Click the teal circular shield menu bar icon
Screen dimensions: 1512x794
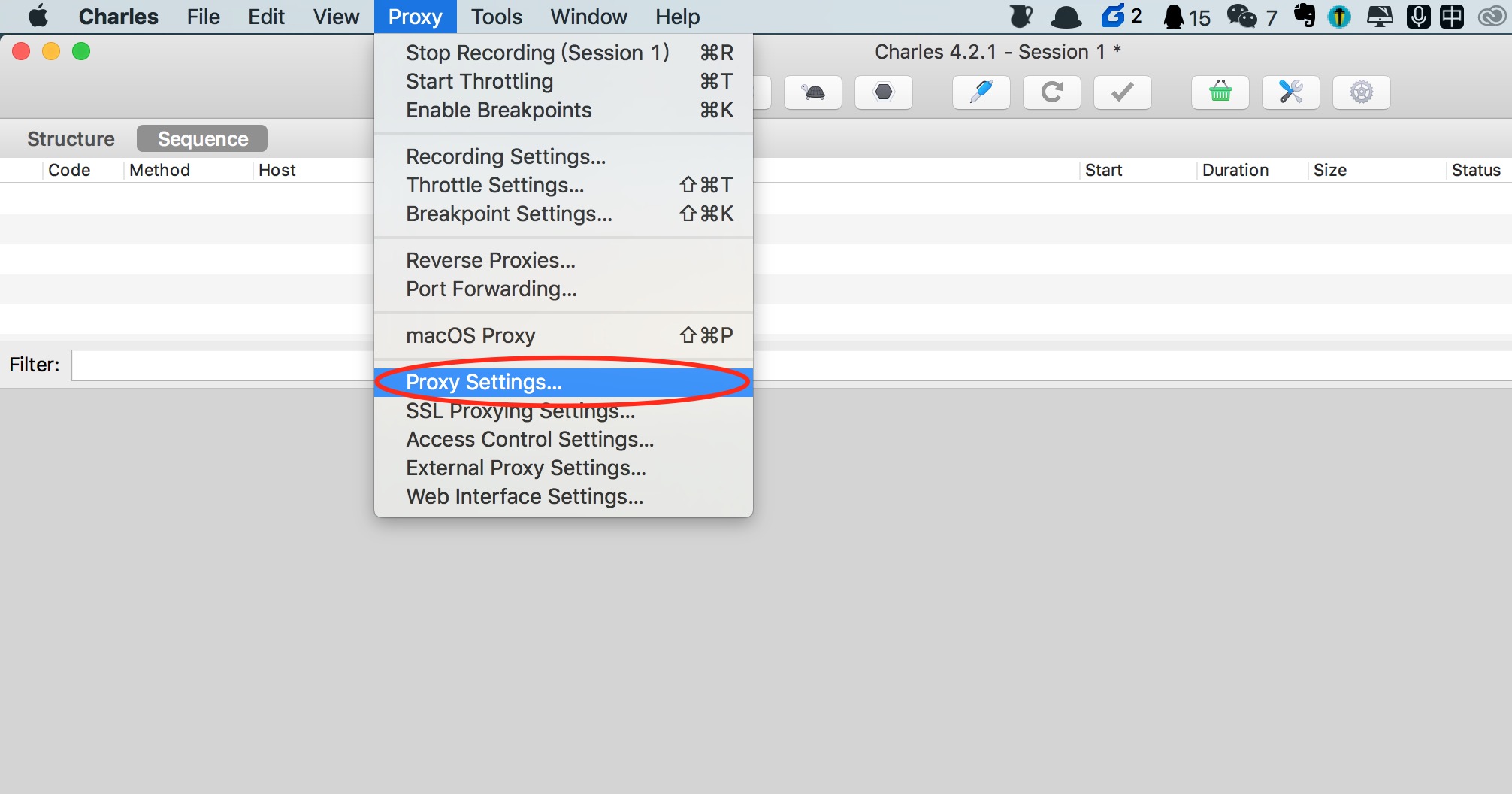[x=1339, y=16]
